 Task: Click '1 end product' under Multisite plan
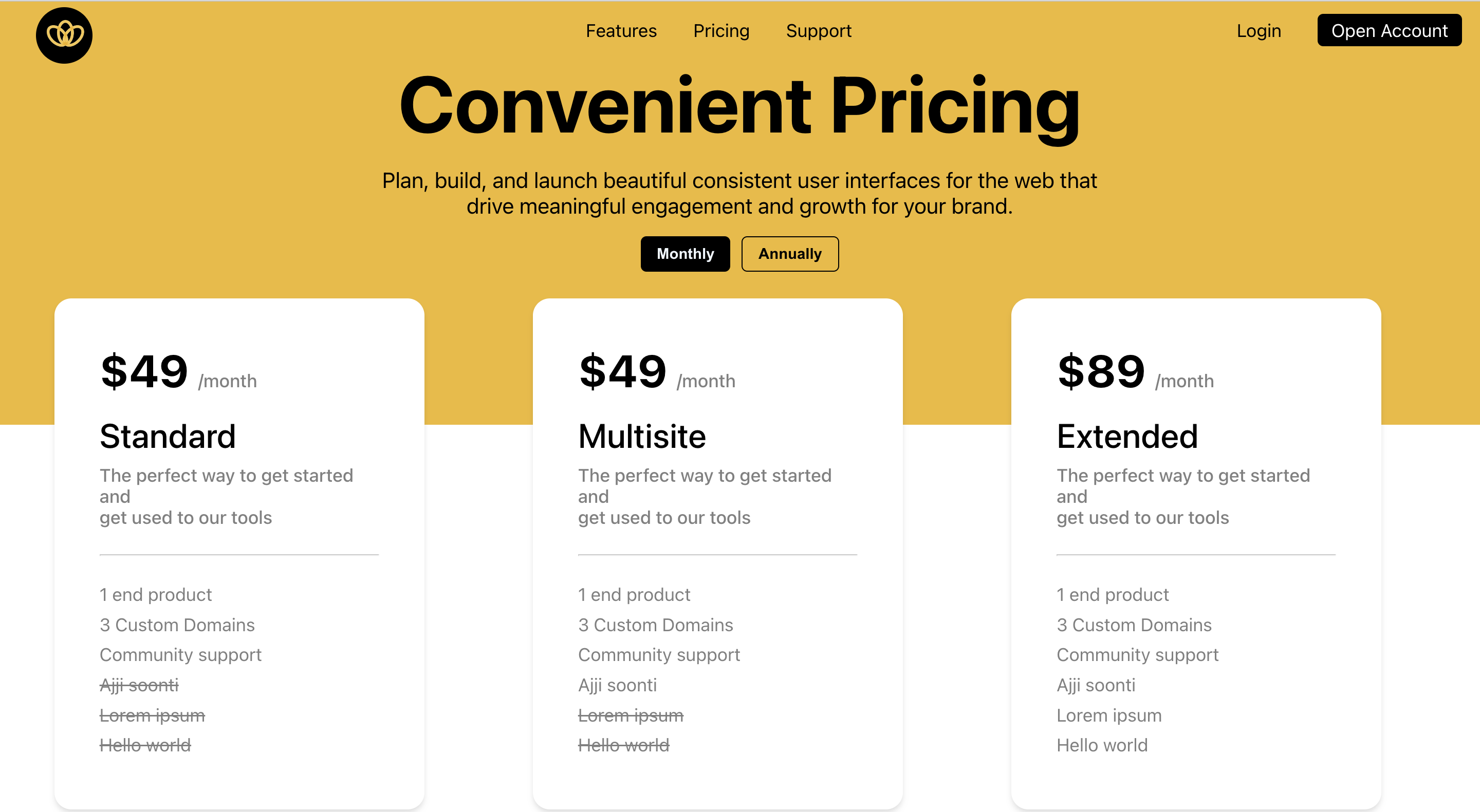pyautogui.click(x=634, y=594)
